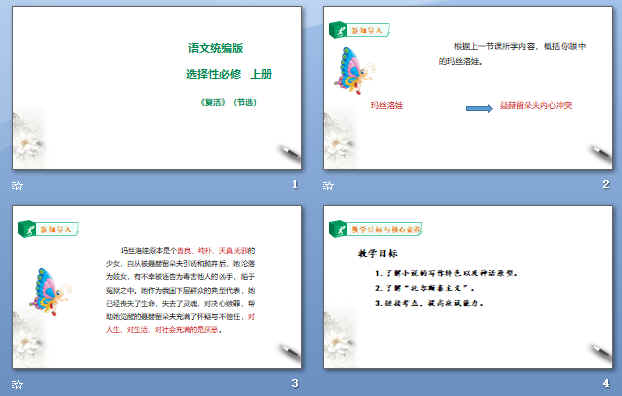
Task: Click the slide number 2 label
Action: coord(605,184)
